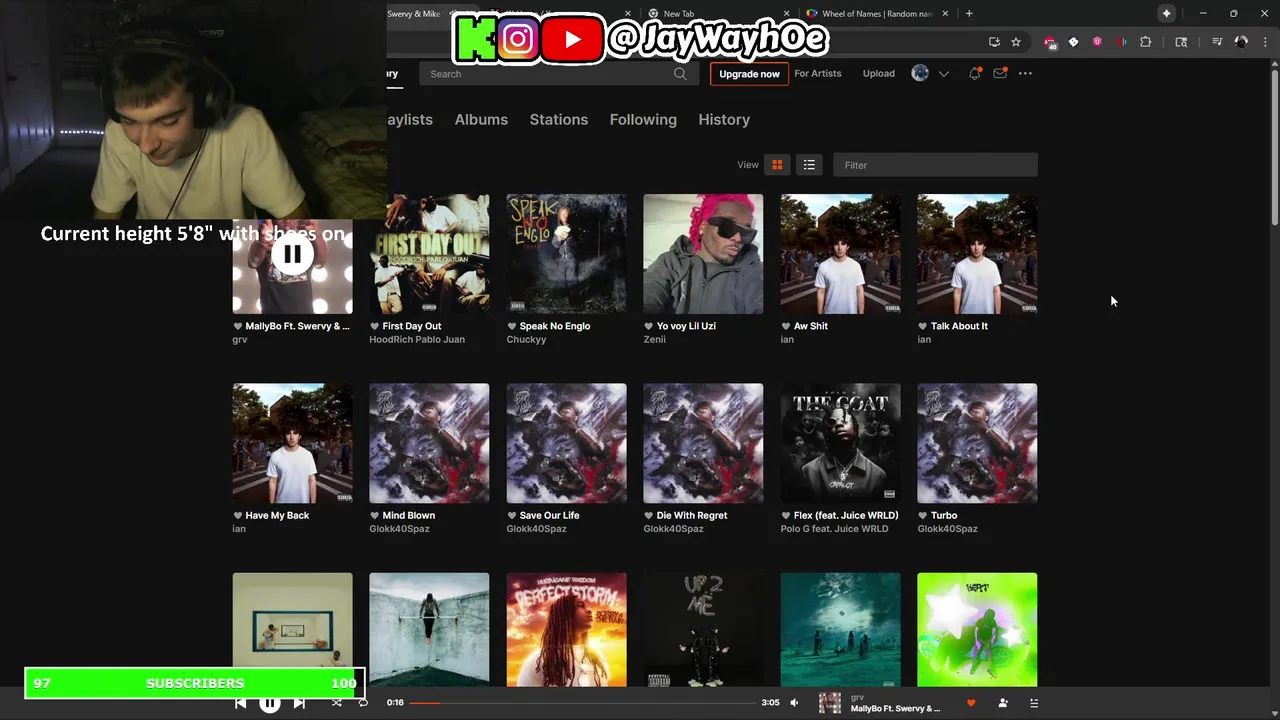
Task: Switch to the Albums tab
Action: (x=481, y=119)
